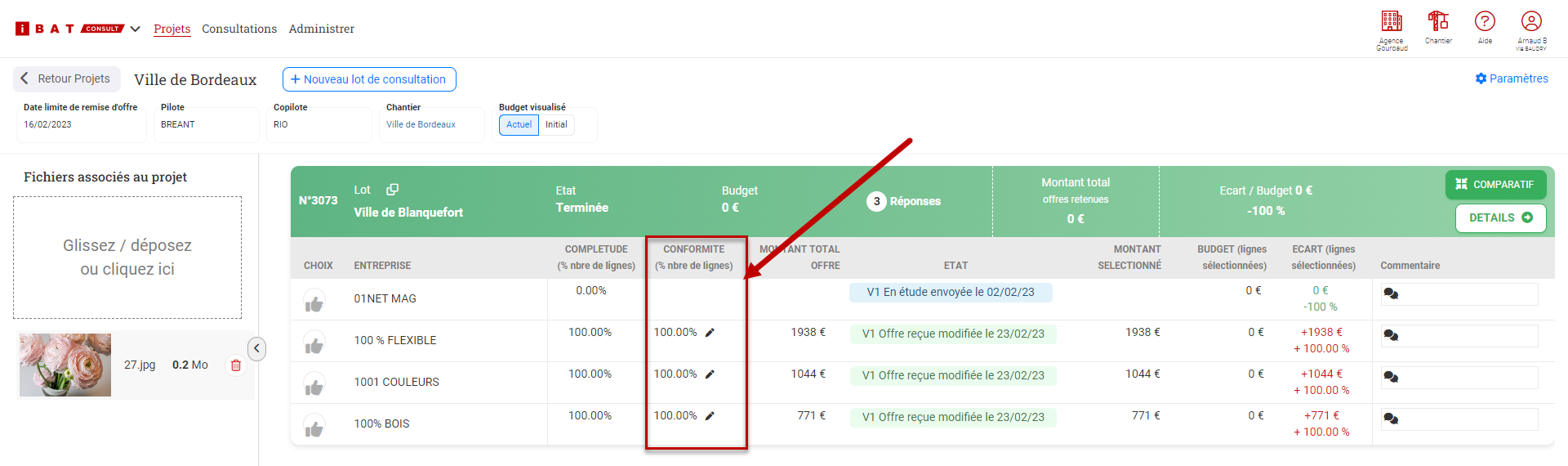This screenshot has height=466, width=1568.
Task: Select the Initial budget toggle
Action: [x=556, y=124]
